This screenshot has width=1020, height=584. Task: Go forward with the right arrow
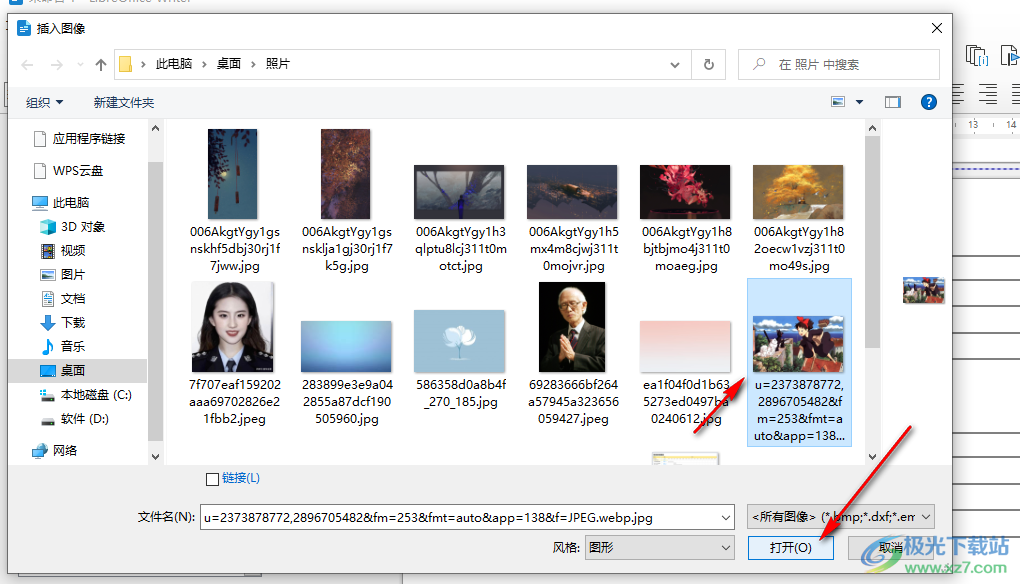[x=57, y=64]
